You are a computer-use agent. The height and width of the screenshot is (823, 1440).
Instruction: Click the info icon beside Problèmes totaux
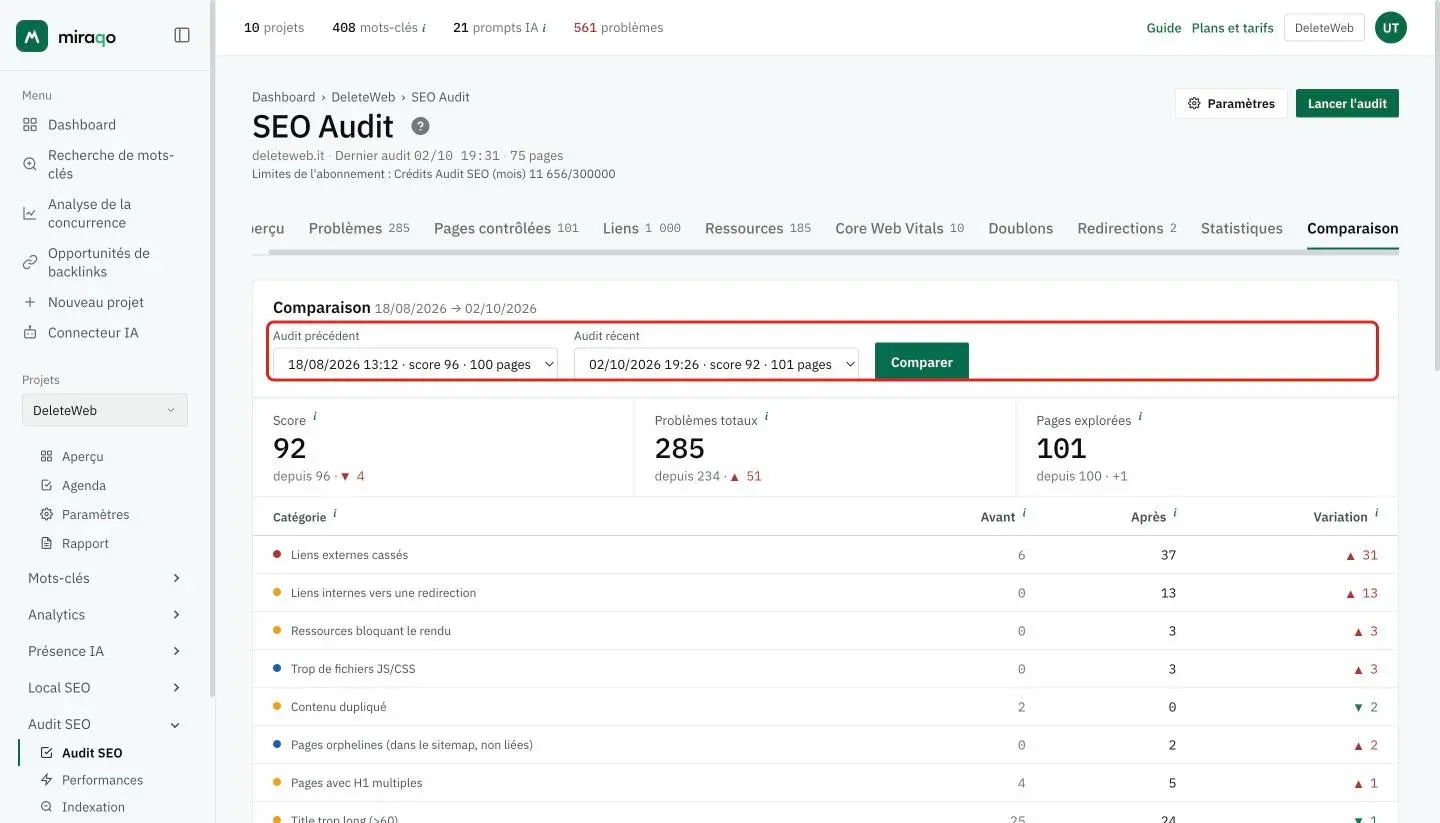[x=767, y=417]
